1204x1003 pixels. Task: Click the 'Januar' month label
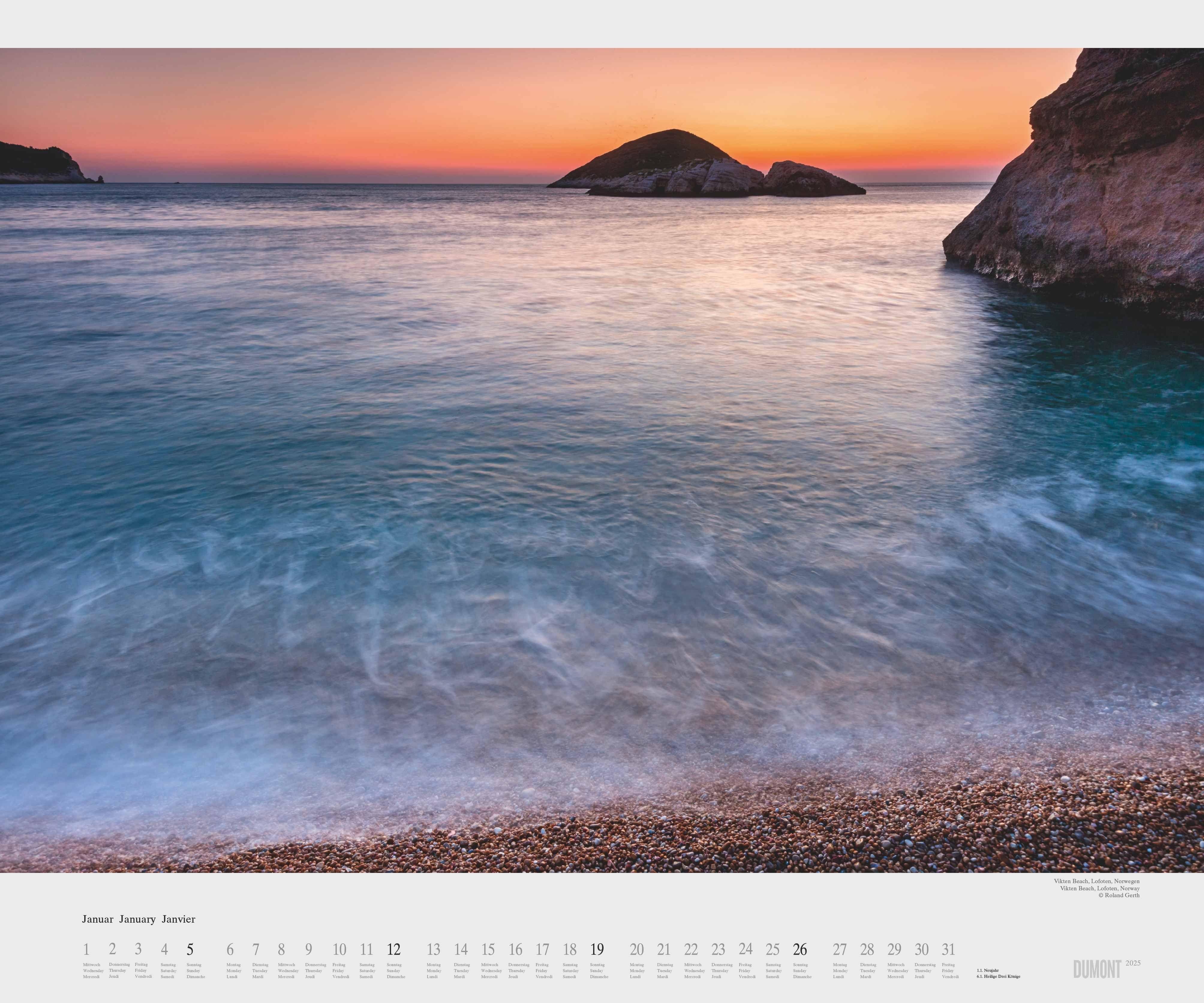[x=97, y=919]
